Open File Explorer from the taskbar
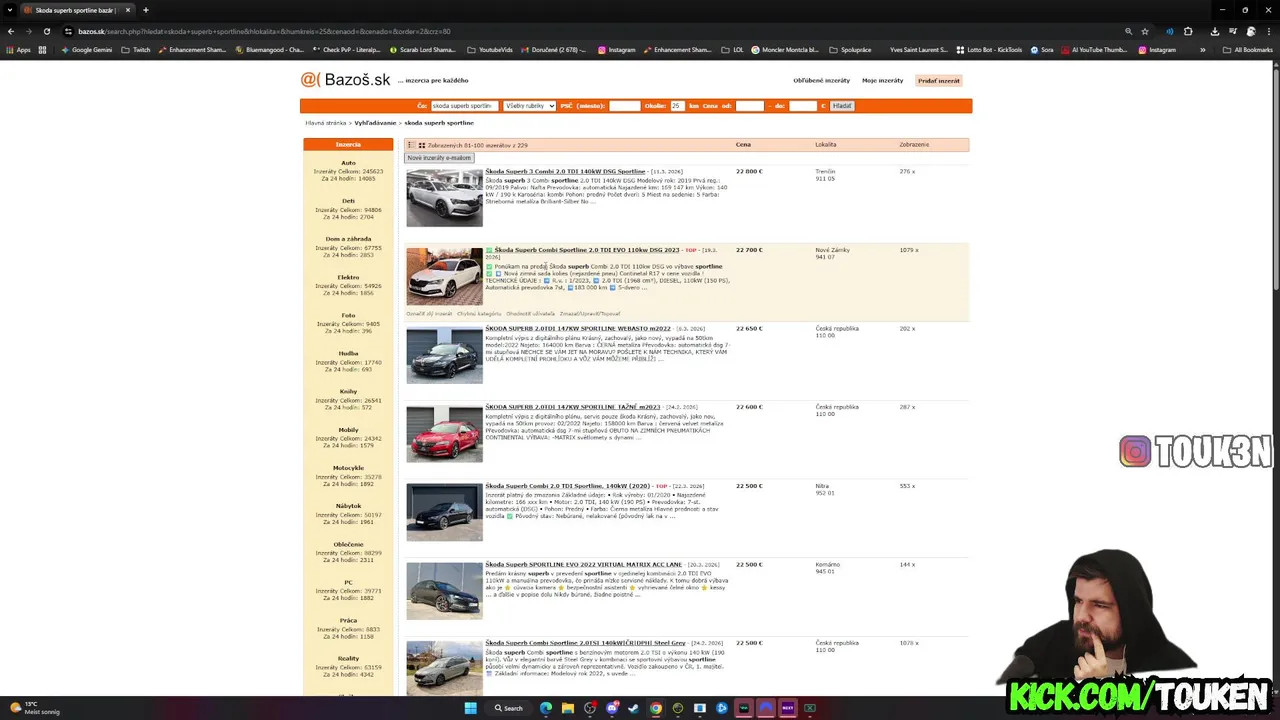Viewport: 1280px width, 720px height. (568, 708)
